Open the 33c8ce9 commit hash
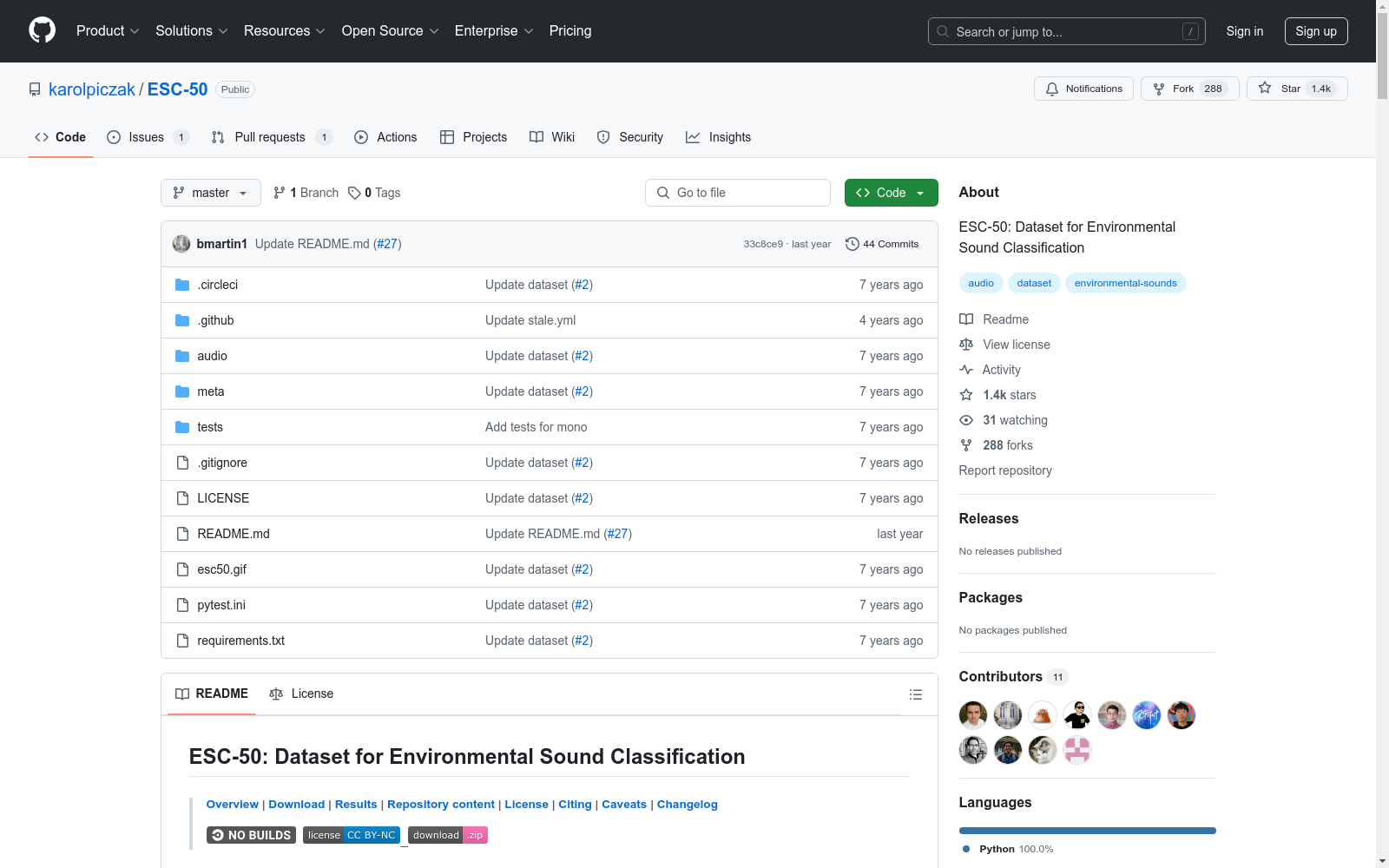Screen dimensions: 1389x868 (x=763, y=244)
